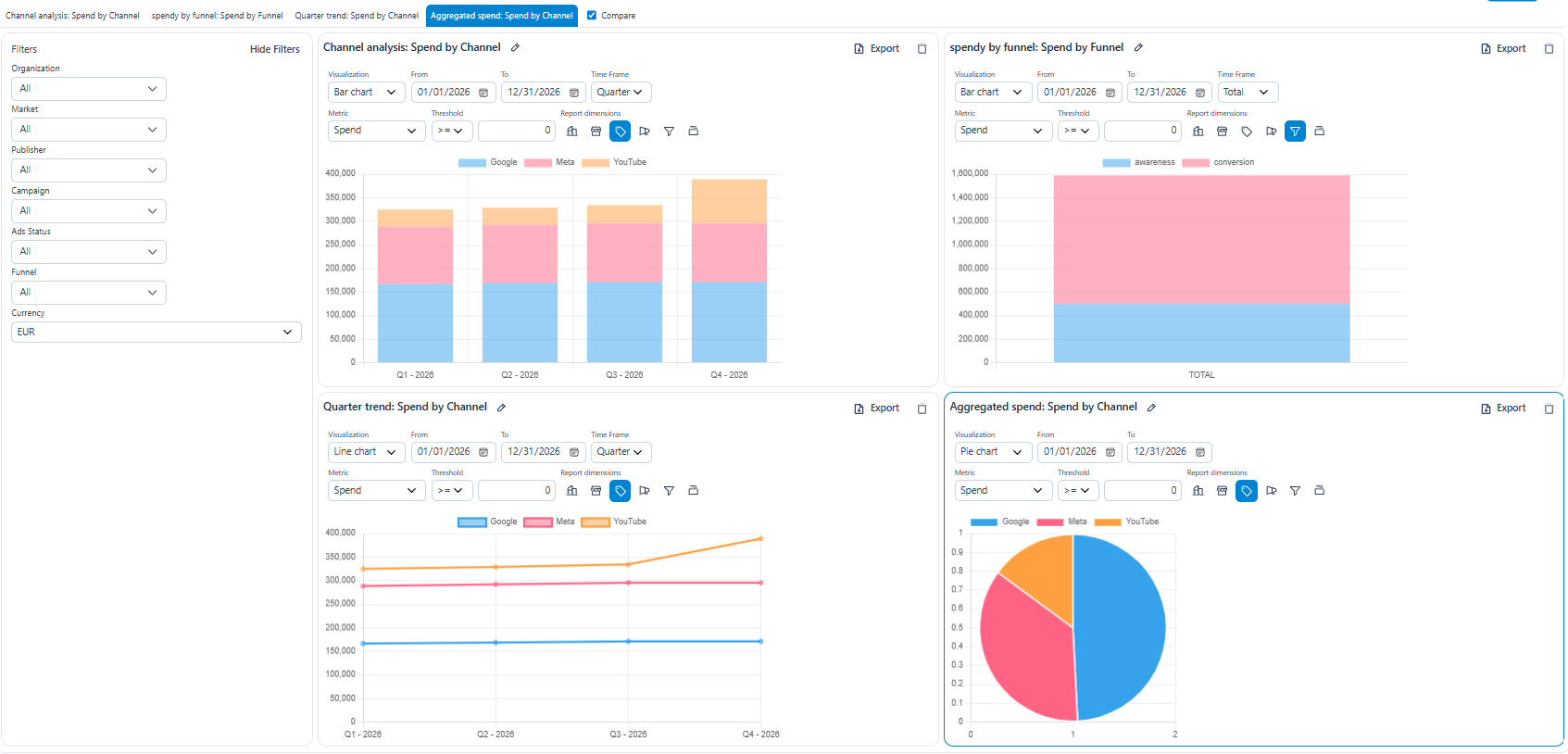Switch to Quarter trend: Spend by Channel tab
The width and height of the screenshot is (1568, 754).
[x=357, y=16]
